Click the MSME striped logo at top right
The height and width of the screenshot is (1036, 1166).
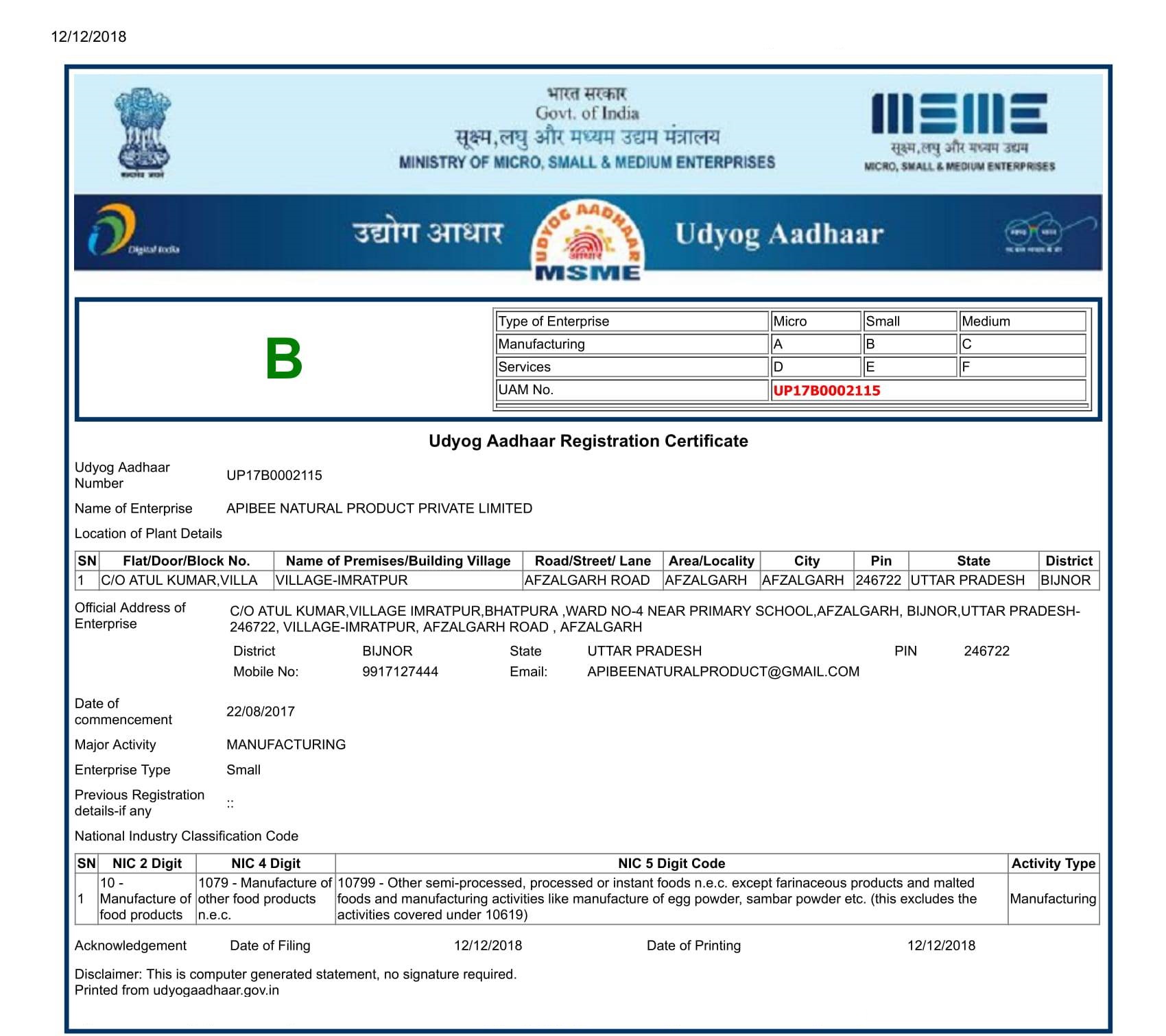pos(959,114)
